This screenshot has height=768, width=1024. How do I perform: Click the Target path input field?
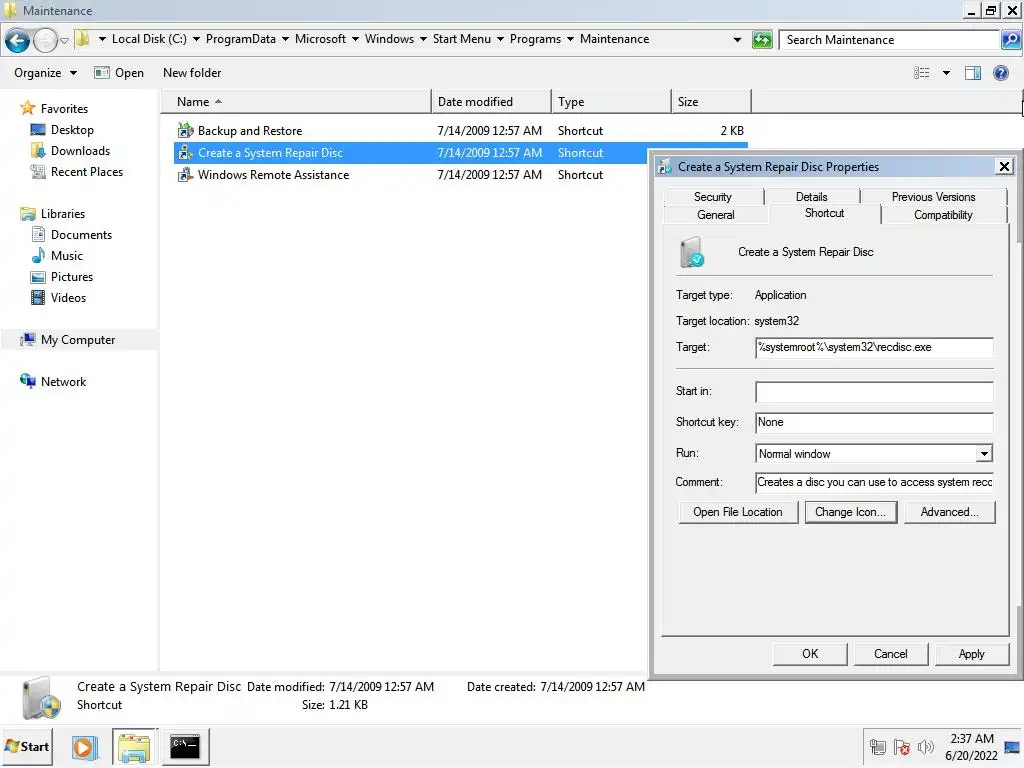click(x=874, y=347)
